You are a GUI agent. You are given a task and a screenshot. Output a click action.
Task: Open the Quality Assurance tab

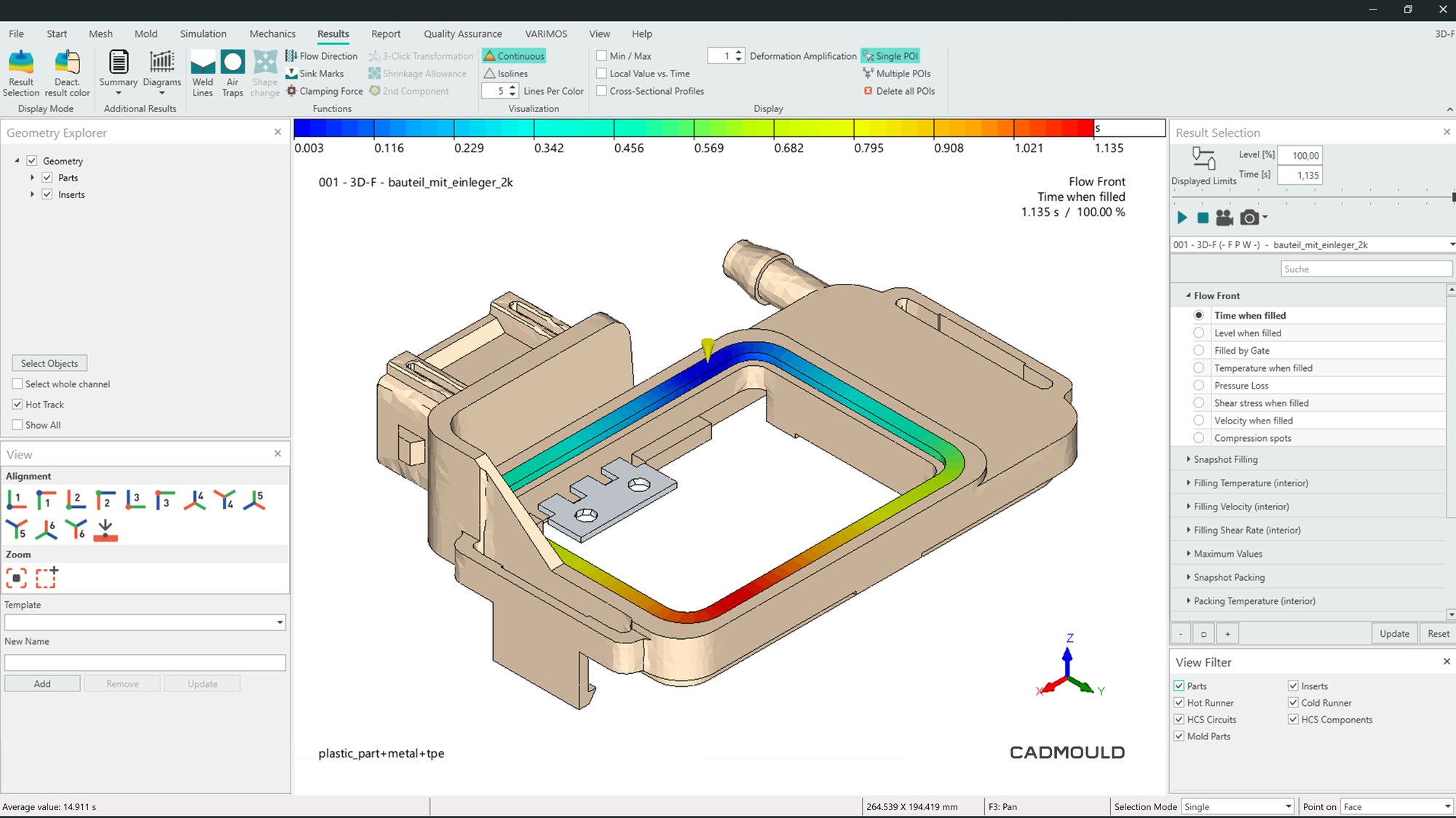(x=462, y=33)
